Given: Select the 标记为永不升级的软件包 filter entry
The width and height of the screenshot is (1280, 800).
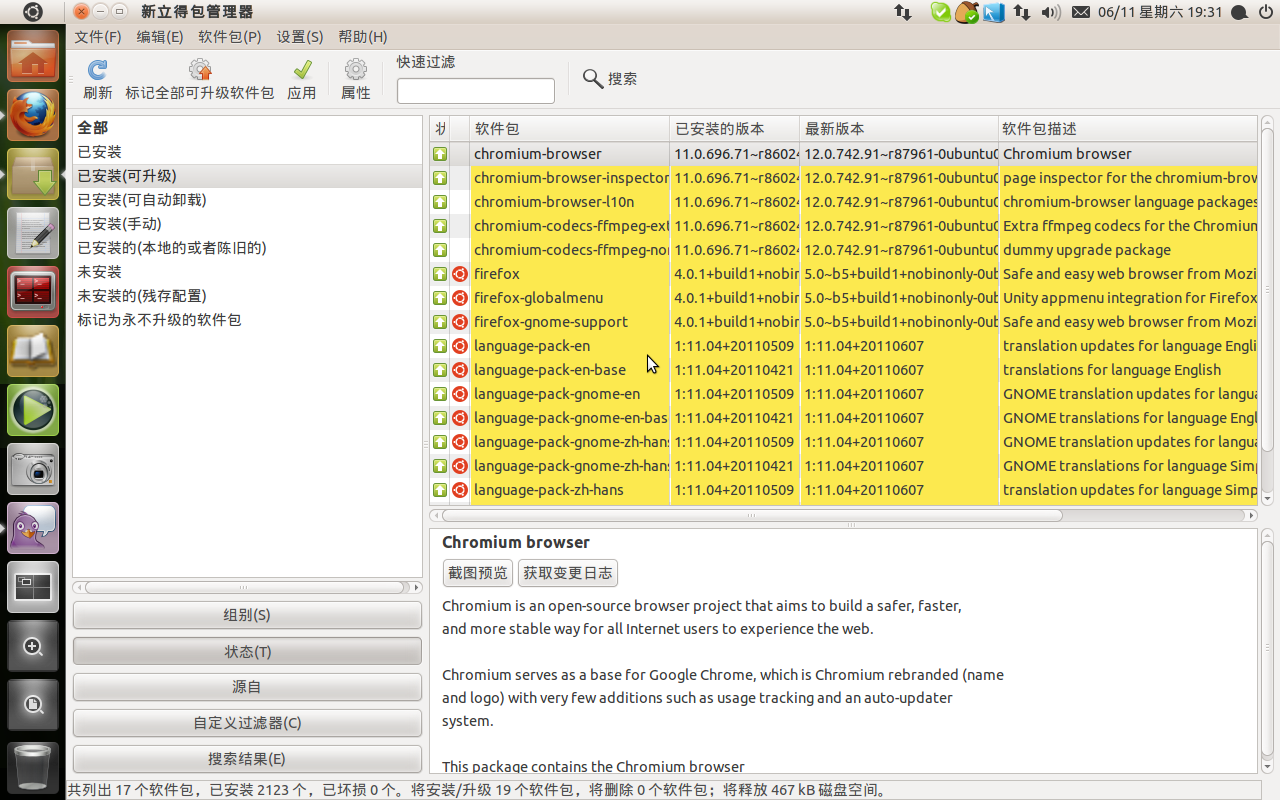Looking at the screenshot, I should [247, 320].
